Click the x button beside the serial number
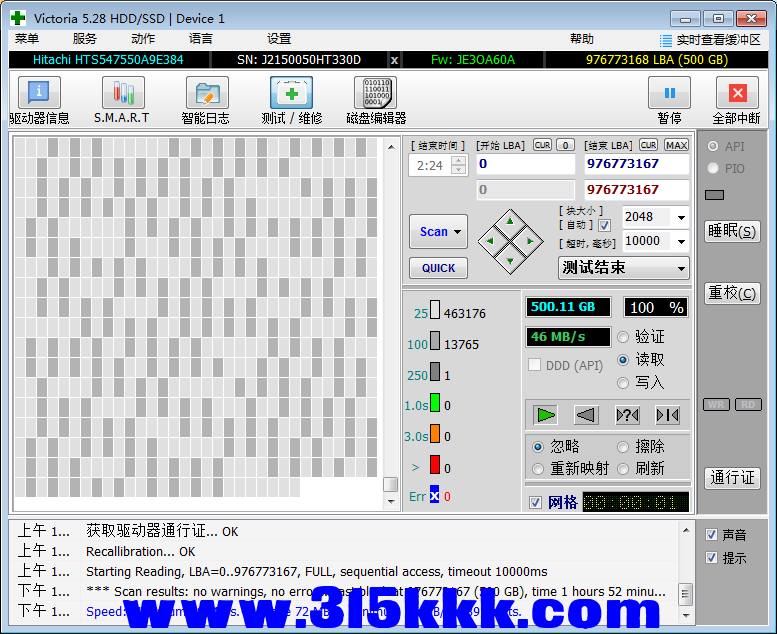 click(x=394, y=60)
